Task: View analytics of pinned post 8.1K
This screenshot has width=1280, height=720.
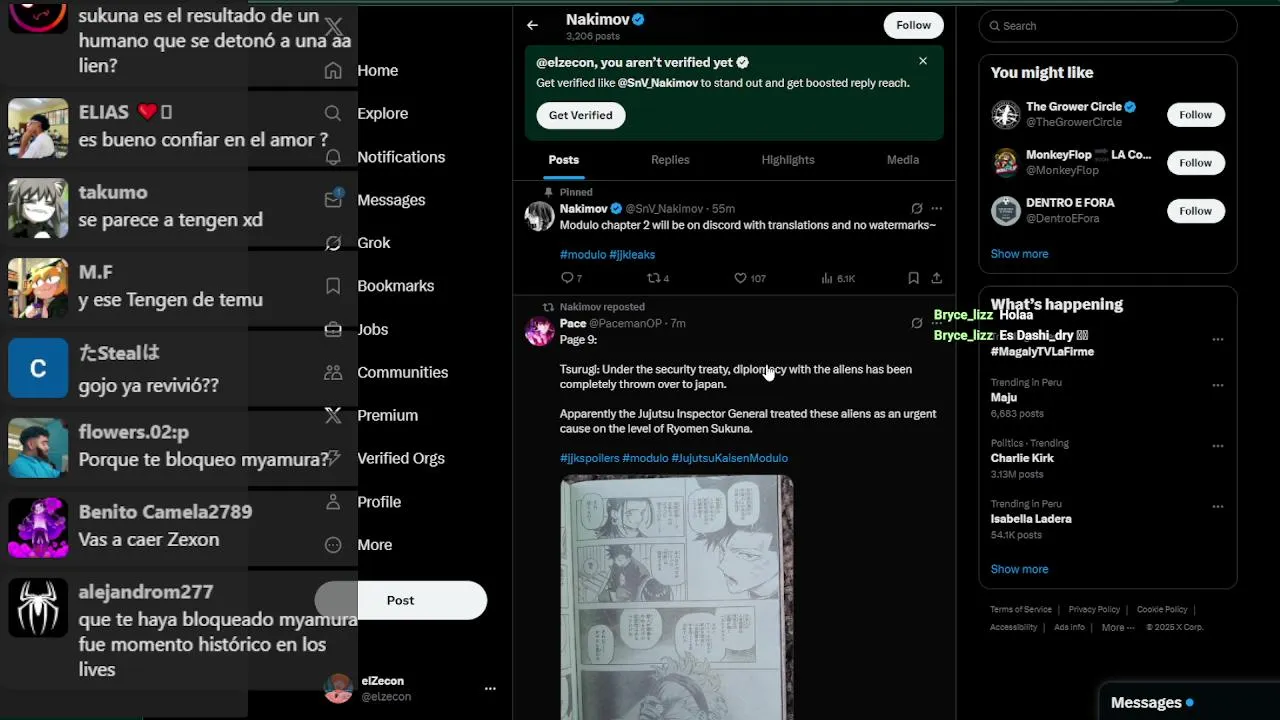Action: point(838,278)
